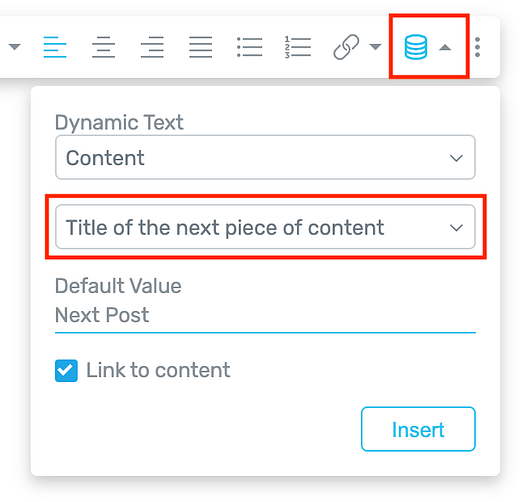Justify the text alignment

[201, 47]
